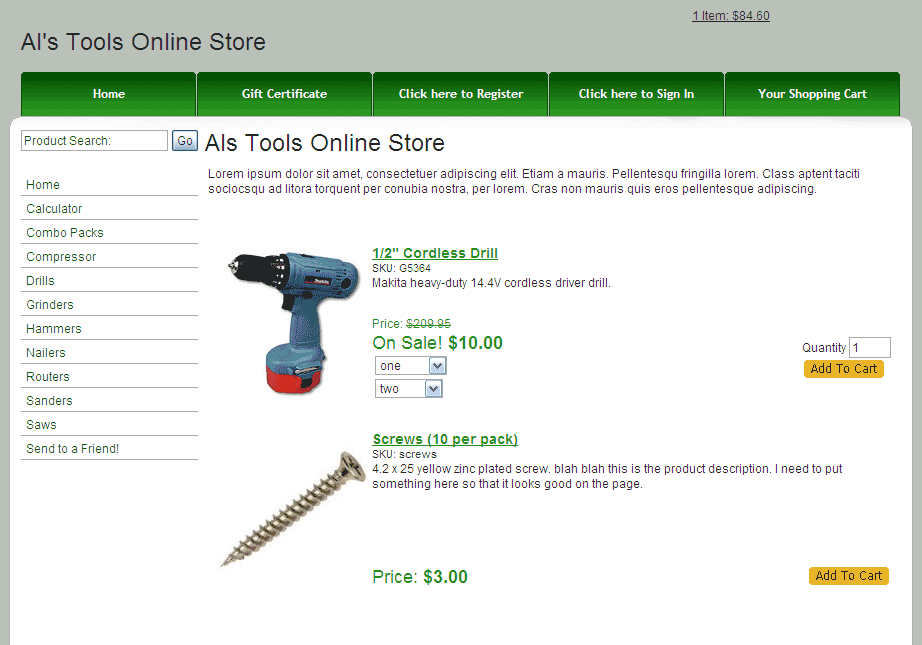Click the Go search button
922x645 pixels.
[185, 141]
